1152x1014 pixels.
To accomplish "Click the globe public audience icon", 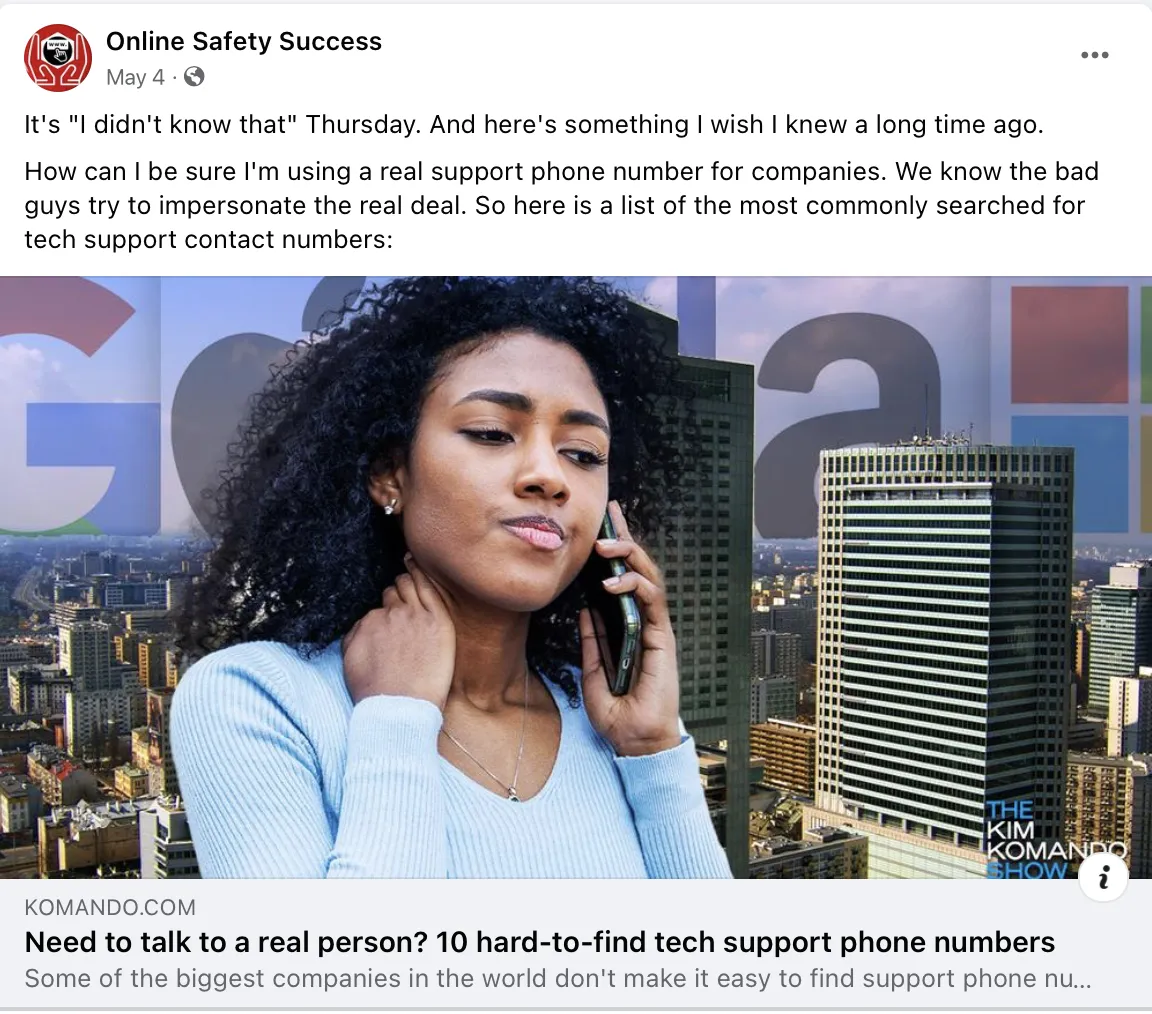I will (x=194, y=76).
